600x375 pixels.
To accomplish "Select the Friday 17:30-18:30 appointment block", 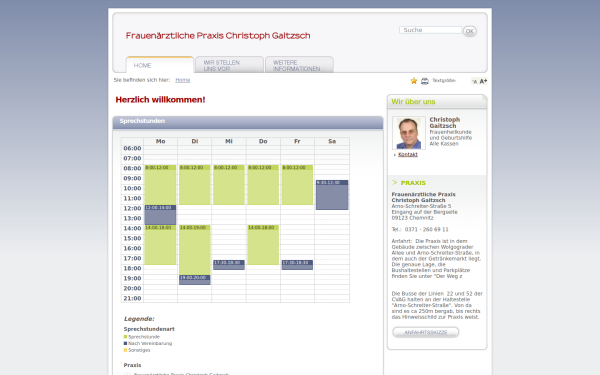I will click(x=297, y=265).
